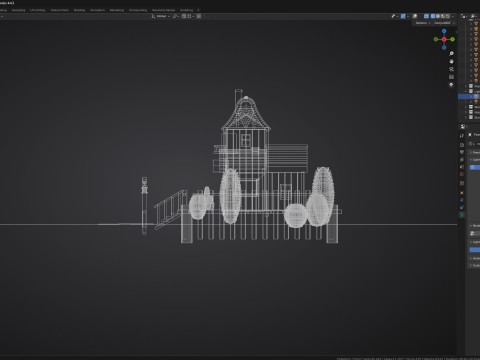Toggle the snapping magnet in the header

184,16
